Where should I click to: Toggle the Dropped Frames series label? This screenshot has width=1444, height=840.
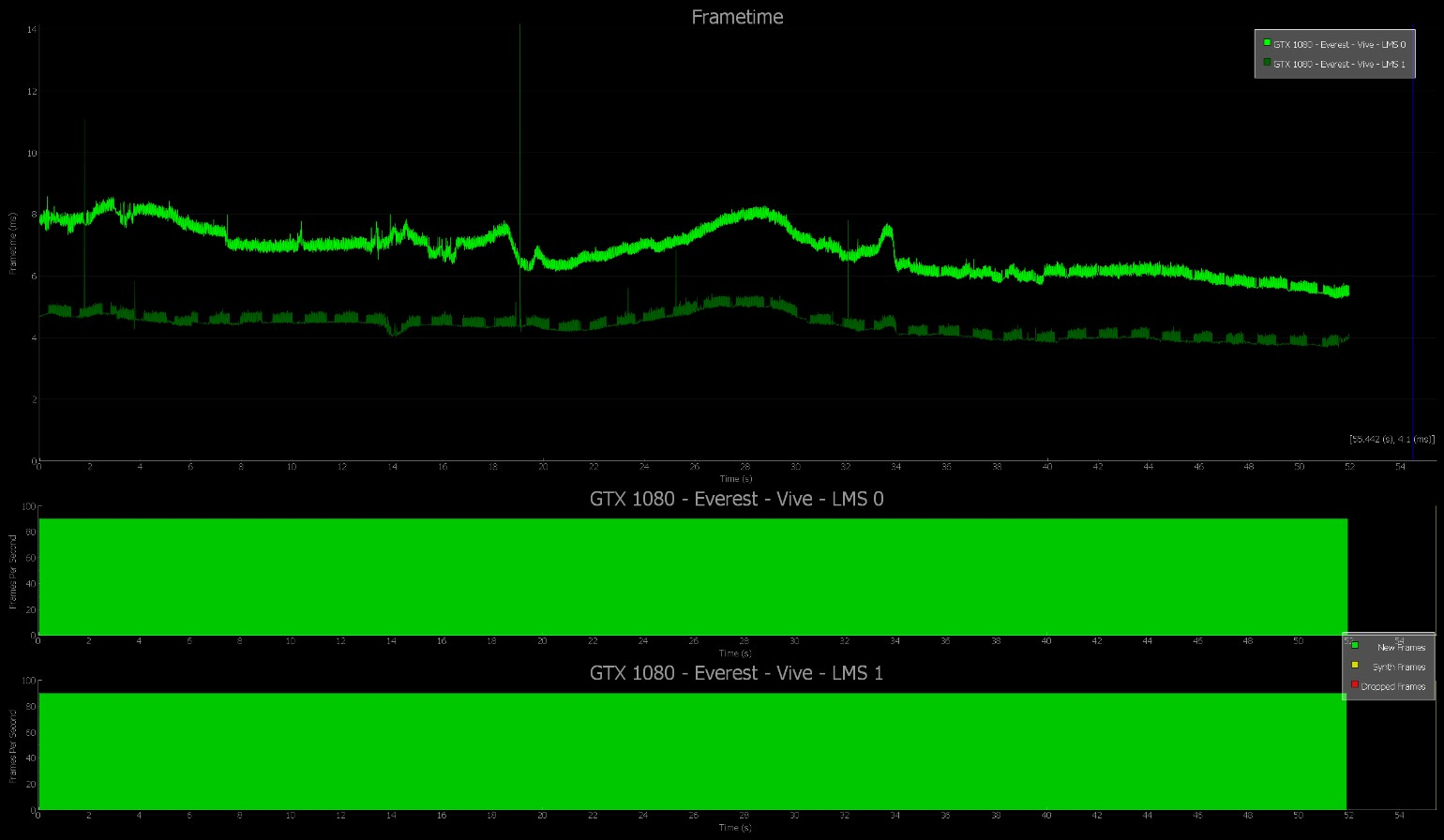[x=1393, y=687]
